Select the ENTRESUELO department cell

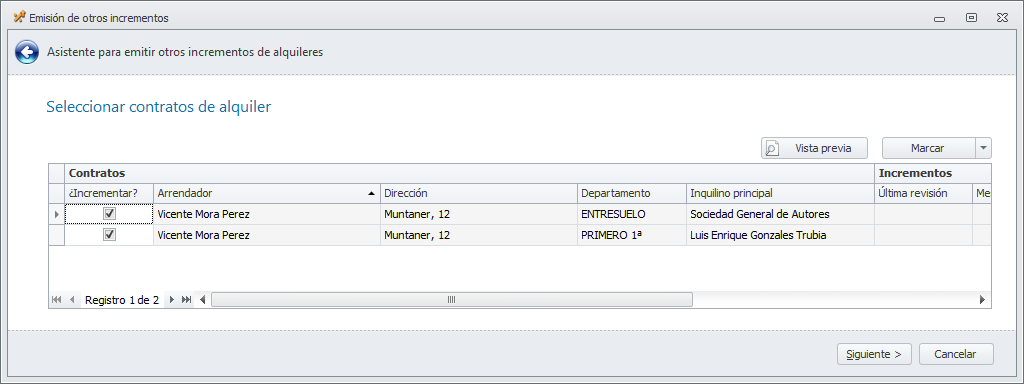[x=632, y=214]
